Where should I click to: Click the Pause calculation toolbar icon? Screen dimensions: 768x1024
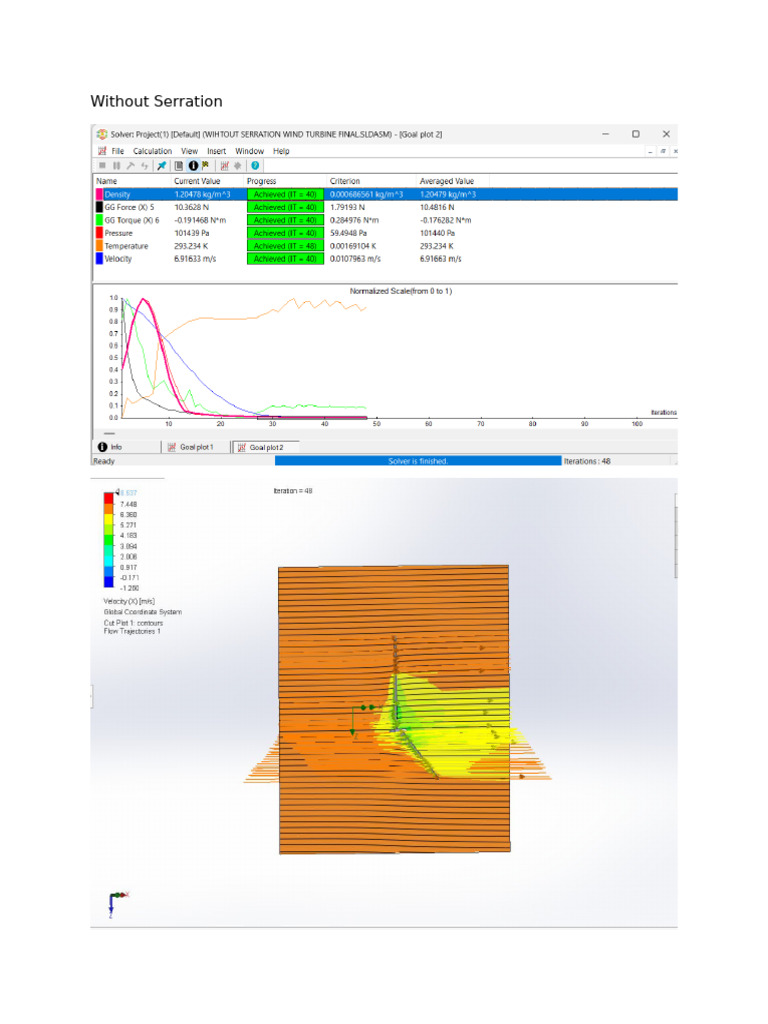(x=117, y=166)
